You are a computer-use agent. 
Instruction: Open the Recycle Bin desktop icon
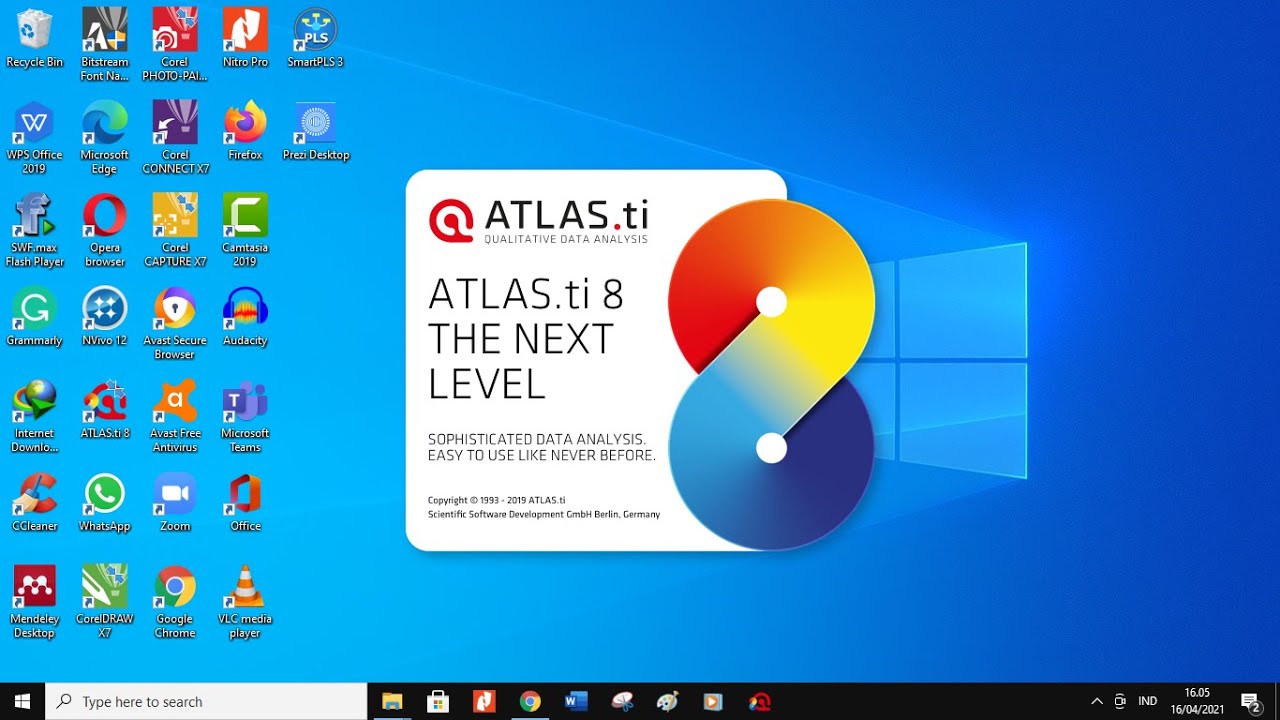[34, 38]
